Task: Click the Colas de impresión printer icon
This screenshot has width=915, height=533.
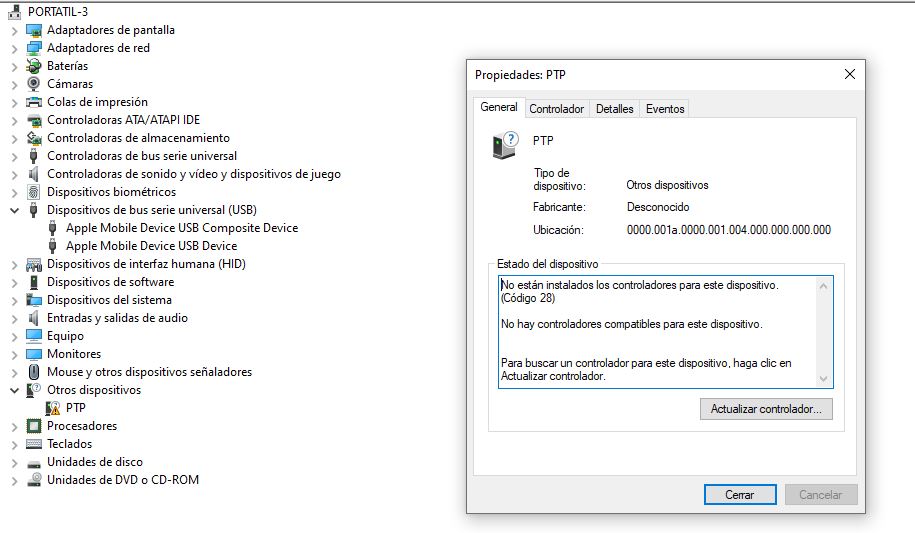Action: (x=34, y=102)
